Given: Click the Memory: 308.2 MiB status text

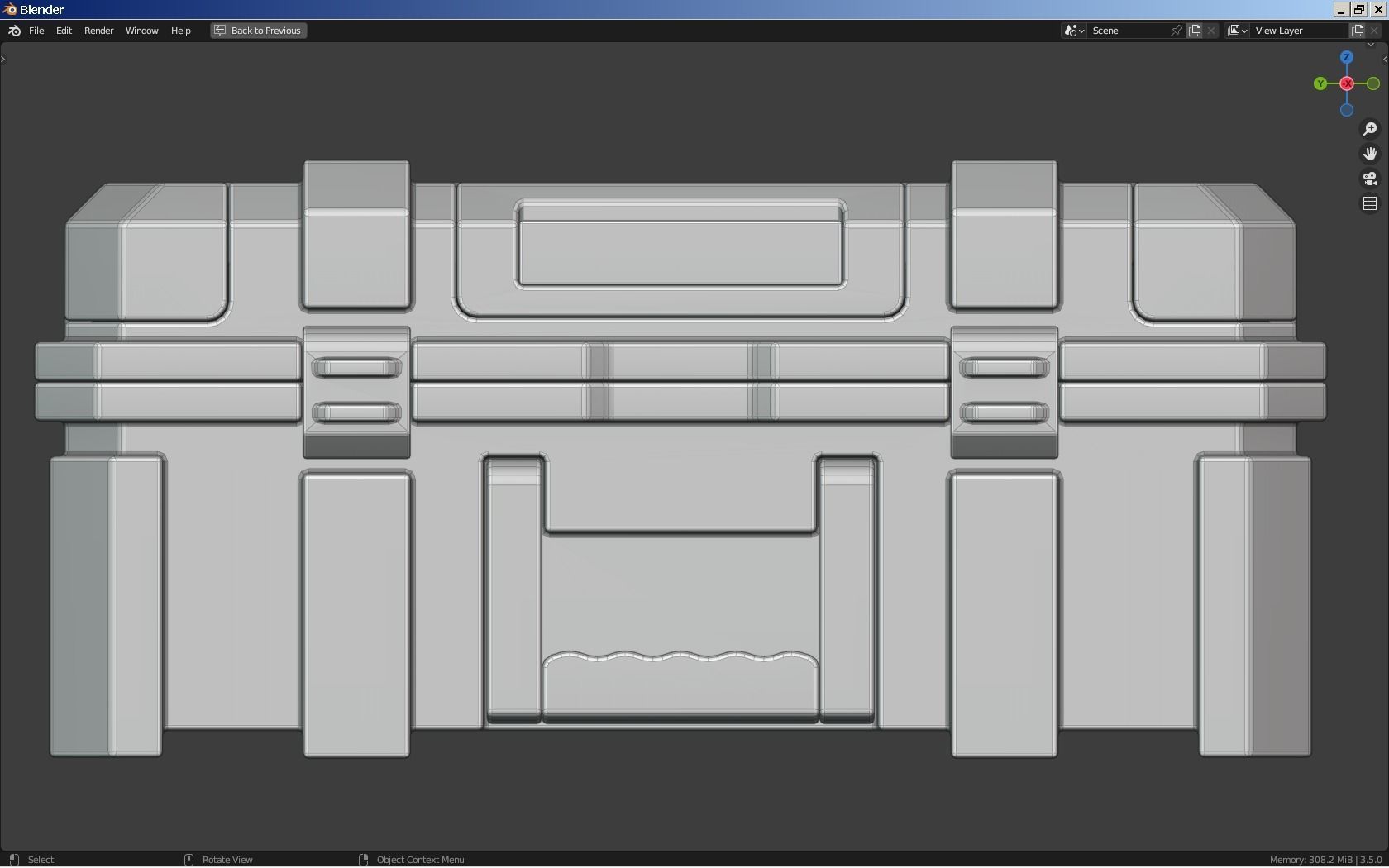Looking at the screenshot, I should [1310, 860].
